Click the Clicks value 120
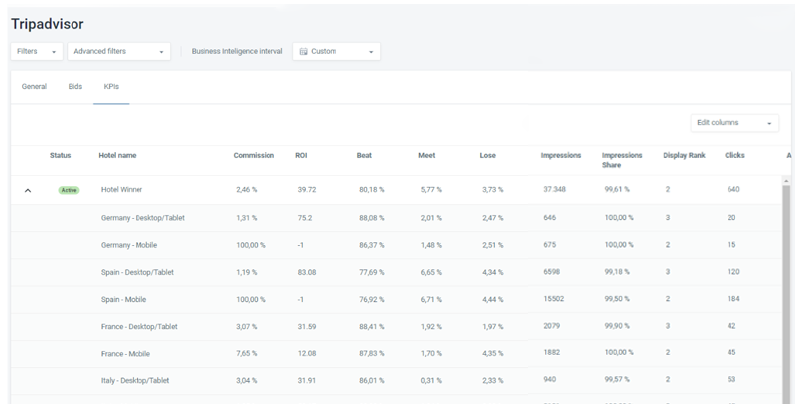 pyautogui.click(x=733, y=272)
